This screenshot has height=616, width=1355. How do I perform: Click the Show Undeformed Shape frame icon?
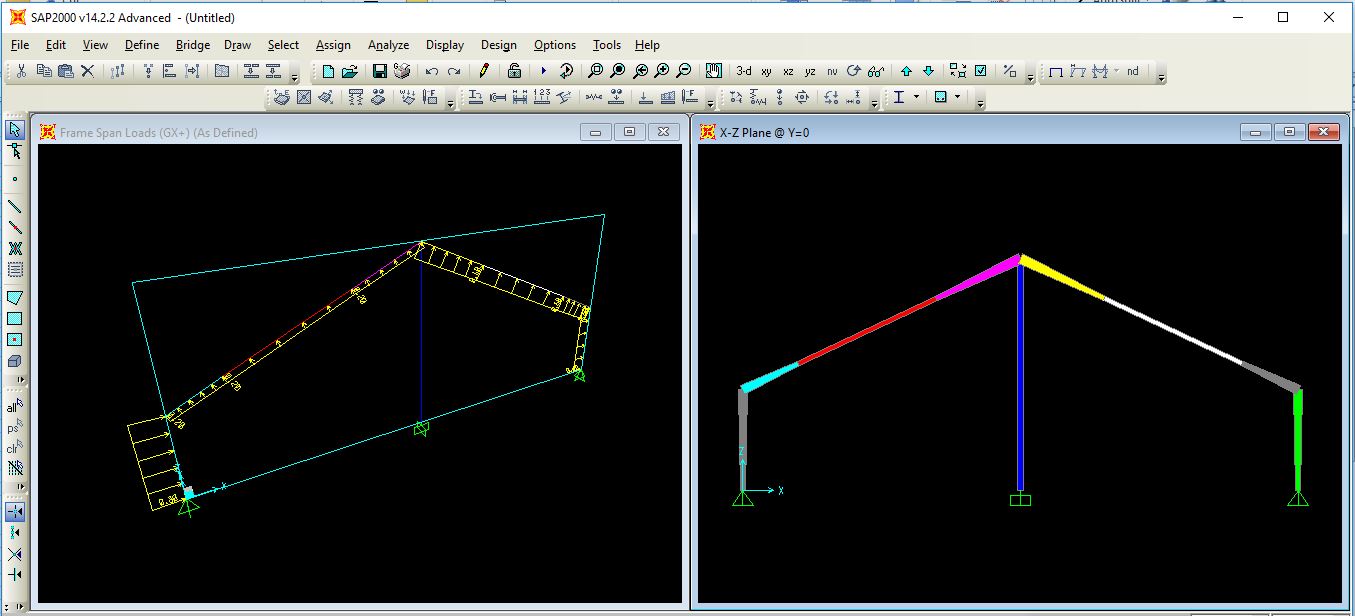(x=1056, y=71)
